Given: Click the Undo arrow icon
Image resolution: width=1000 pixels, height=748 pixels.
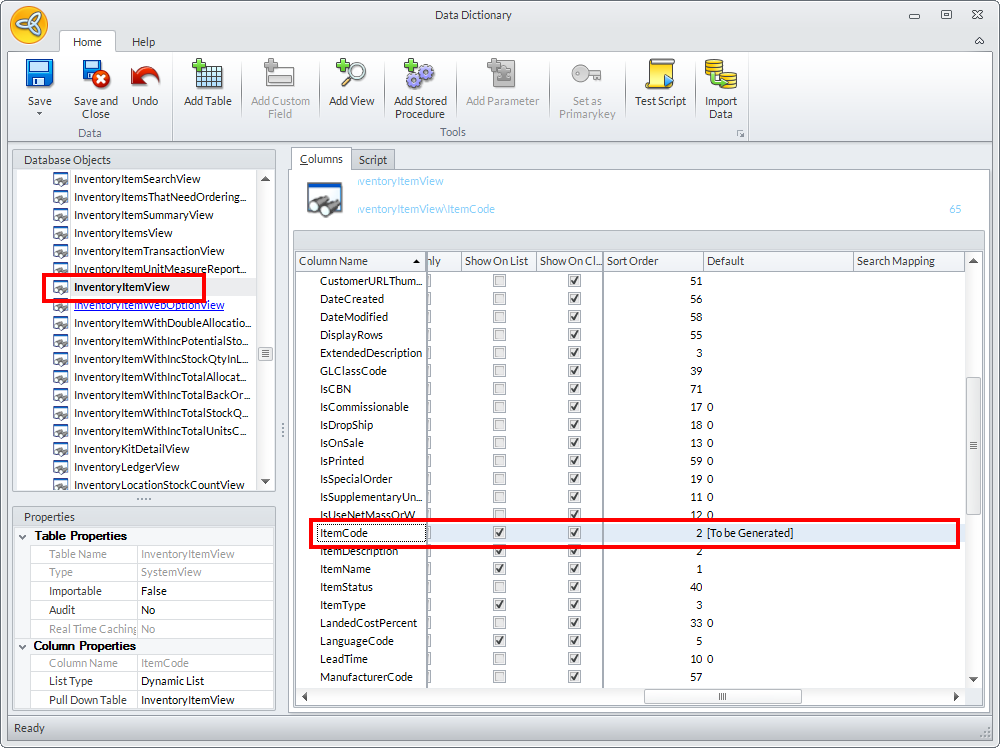Looking at the screenshot, I should click(145, 75).
